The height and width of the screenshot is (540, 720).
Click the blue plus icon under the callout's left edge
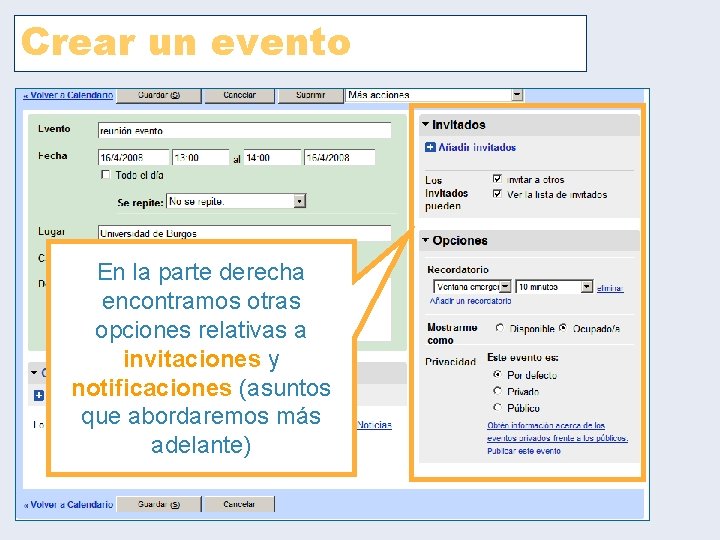[x=39, y=395]
